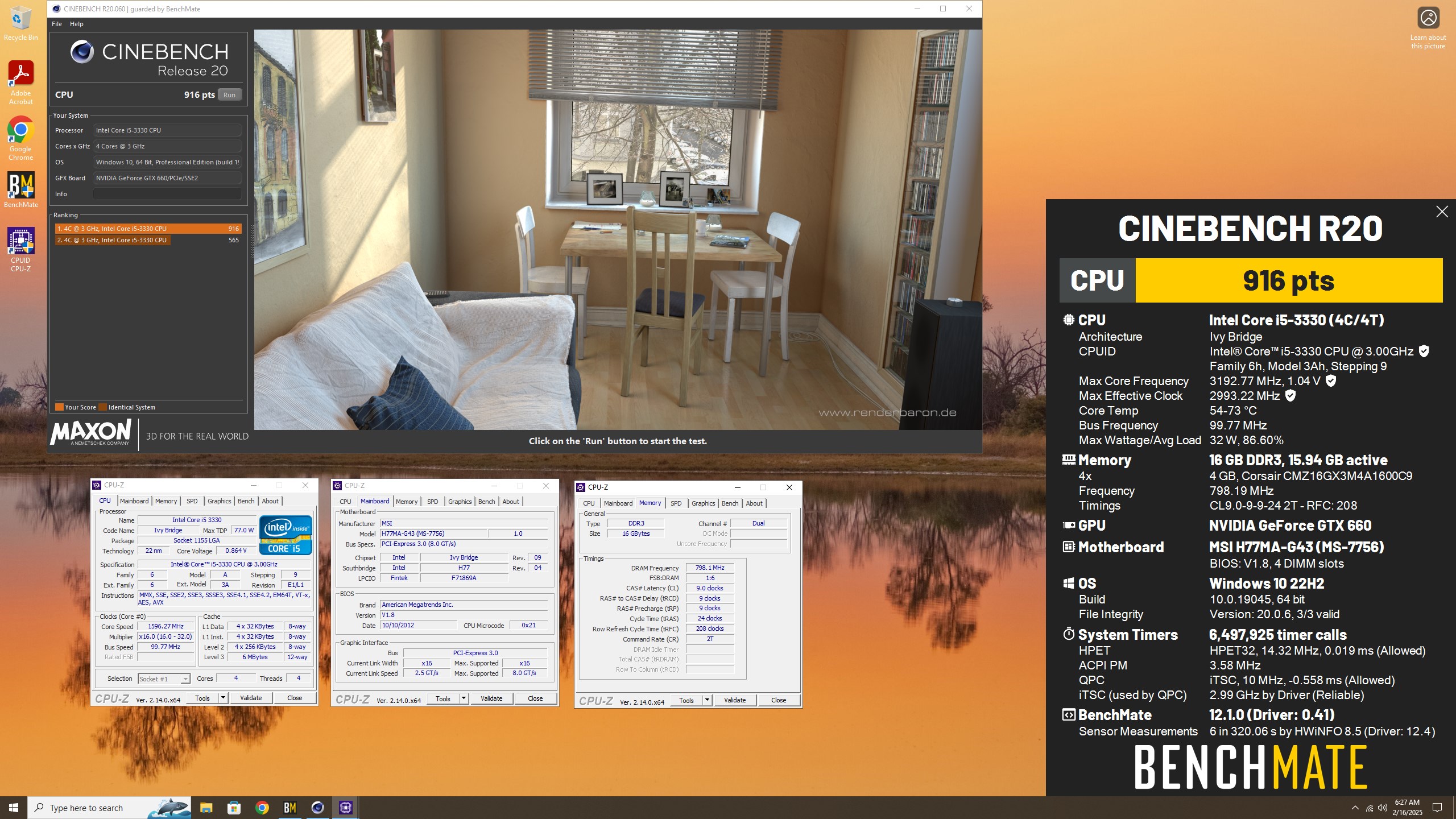
Task: Click the Cinebench logo icon
Action: click(82, 52)
